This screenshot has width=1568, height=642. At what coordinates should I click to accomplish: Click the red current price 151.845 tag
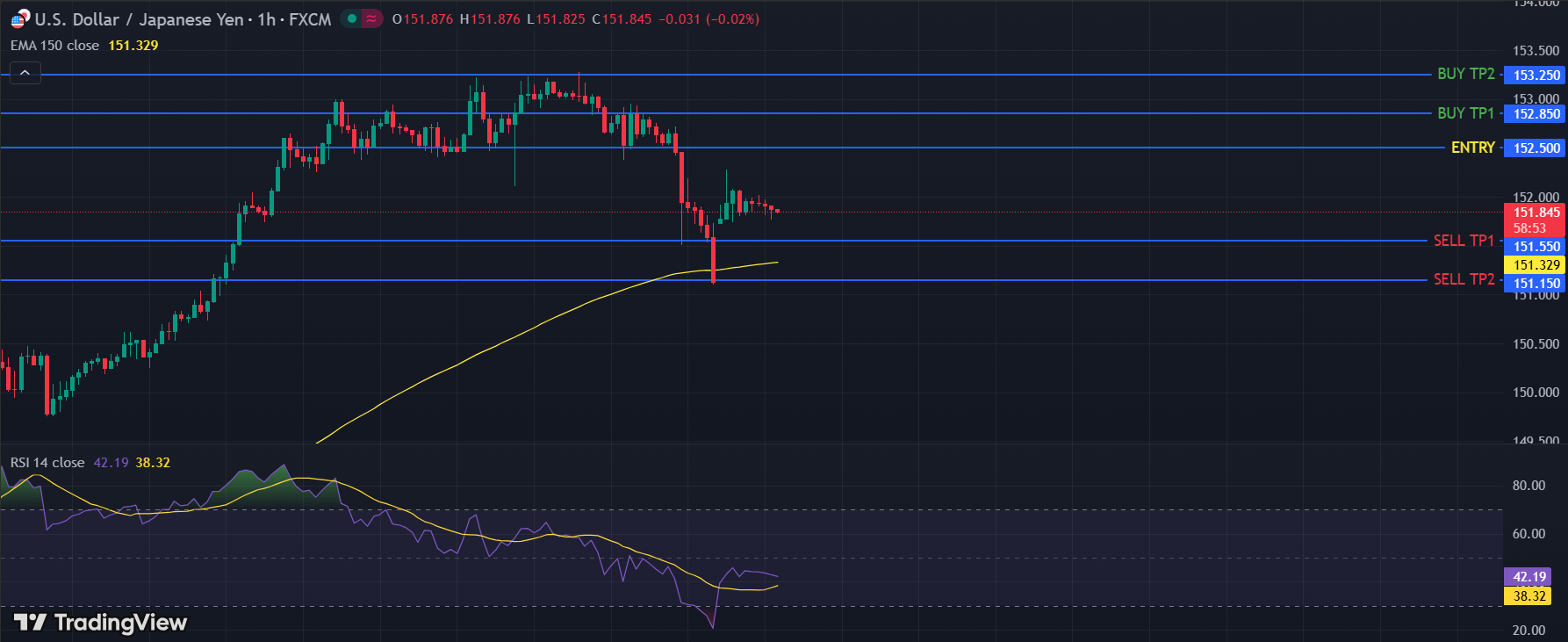[x=1536, y=213]
